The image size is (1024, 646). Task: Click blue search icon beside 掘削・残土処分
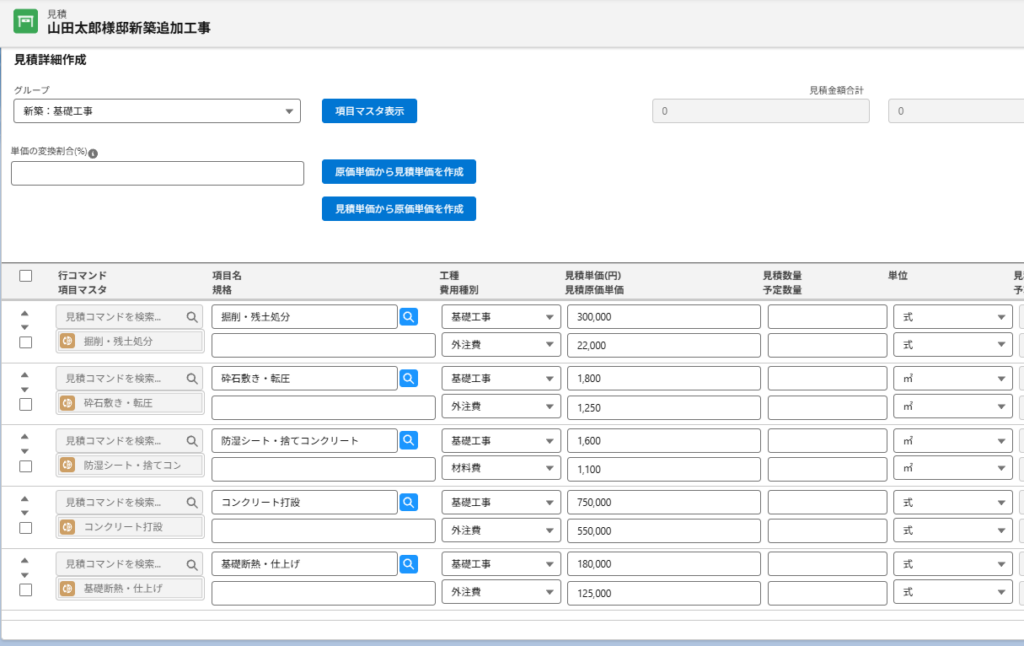click(x=409, y=317)
